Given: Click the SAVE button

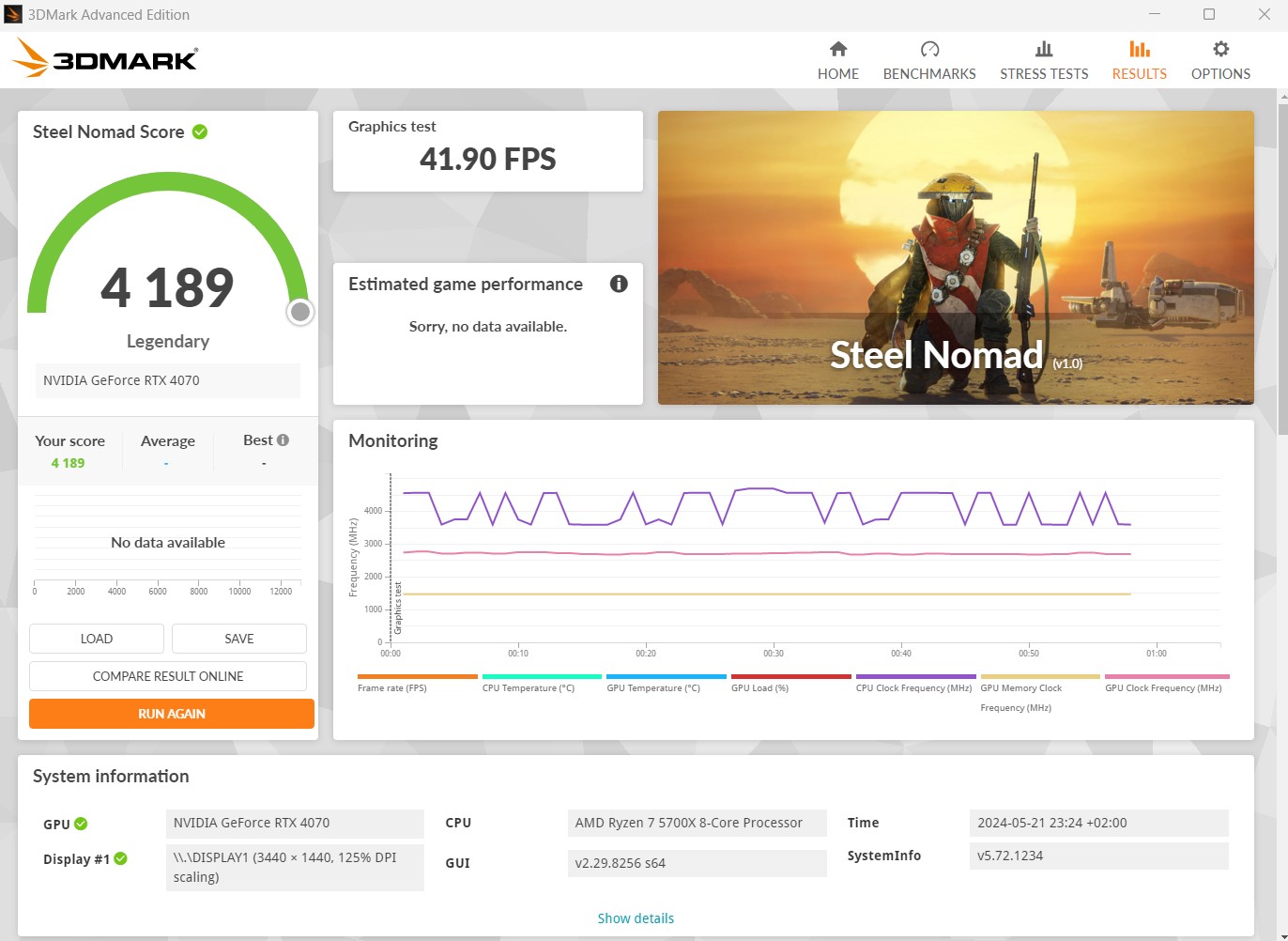Looking at the screenshot, I should point(238,638).
